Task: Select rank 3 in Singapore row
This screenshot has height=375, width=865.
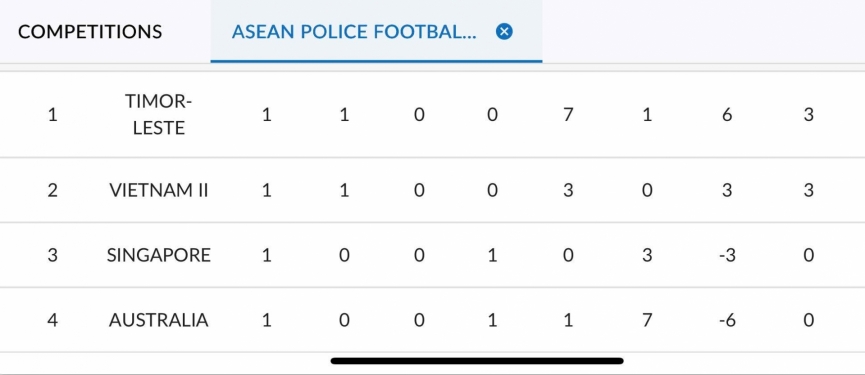Action: click(52, 255)
